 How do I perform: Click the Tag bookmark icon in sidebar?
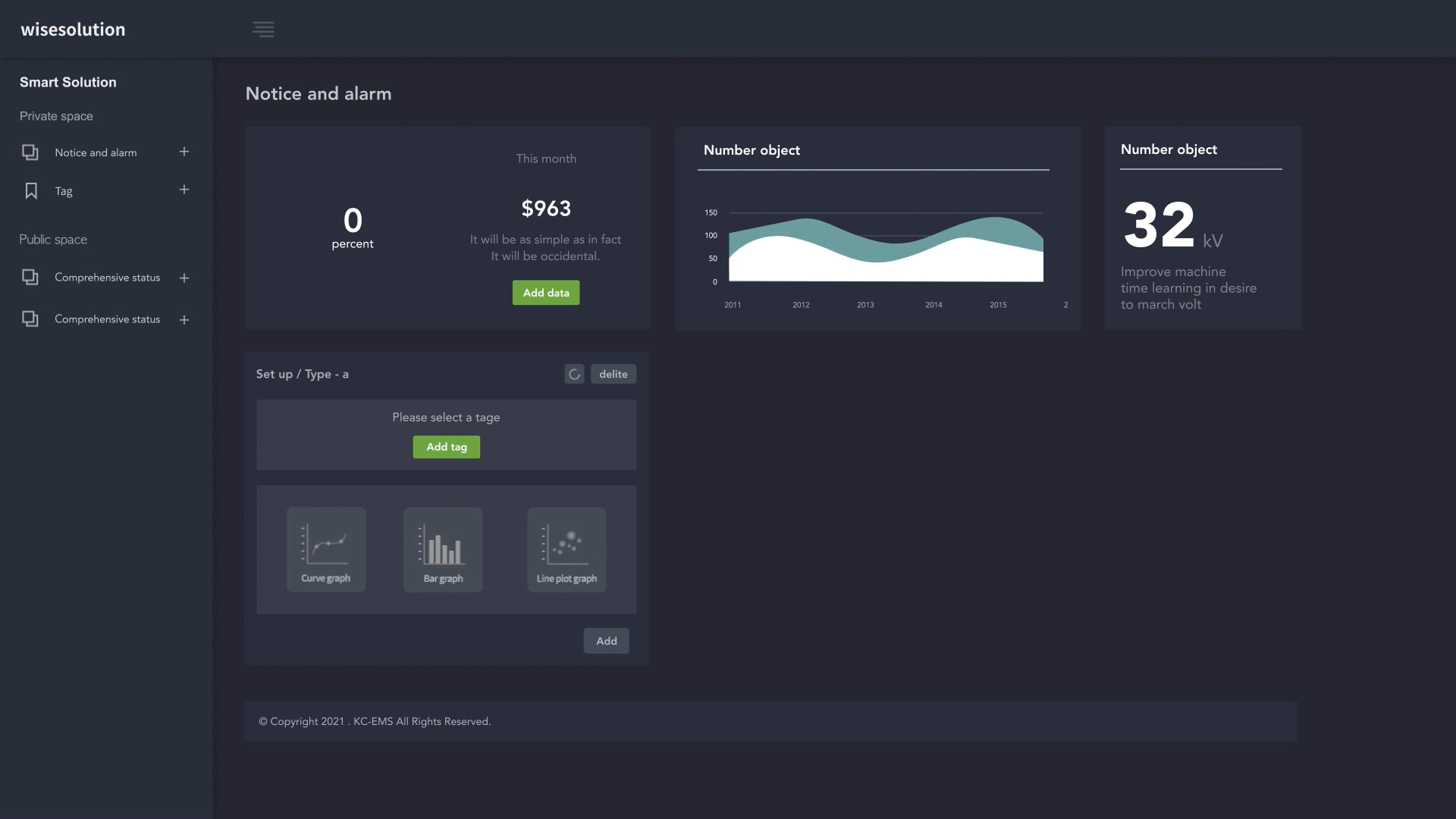click(31, 190)
